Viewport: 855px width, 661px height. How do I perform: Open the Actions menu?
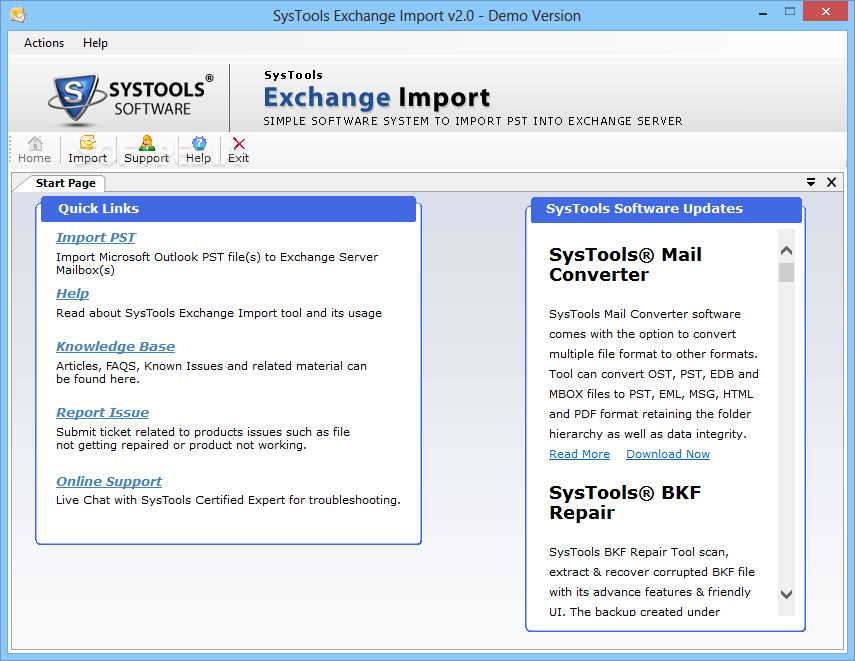44,43
